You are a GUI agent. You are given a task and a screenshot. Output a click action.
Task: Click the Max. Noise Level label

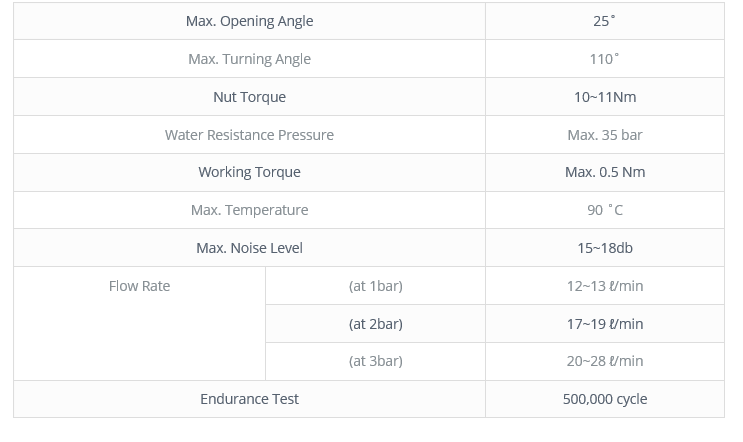249,248
